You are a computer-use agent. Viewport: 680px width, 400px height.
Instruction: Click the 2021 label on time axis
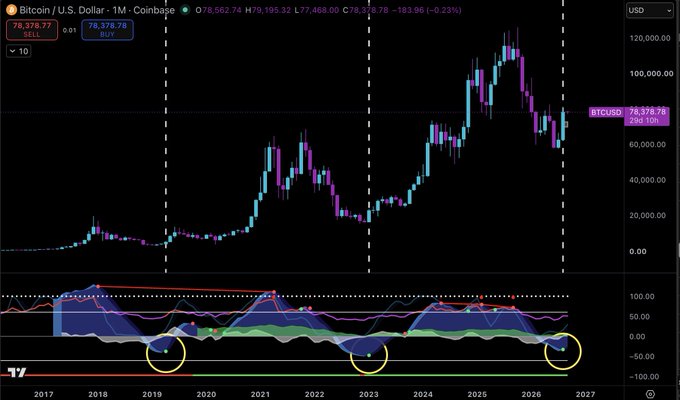(260, 394)
